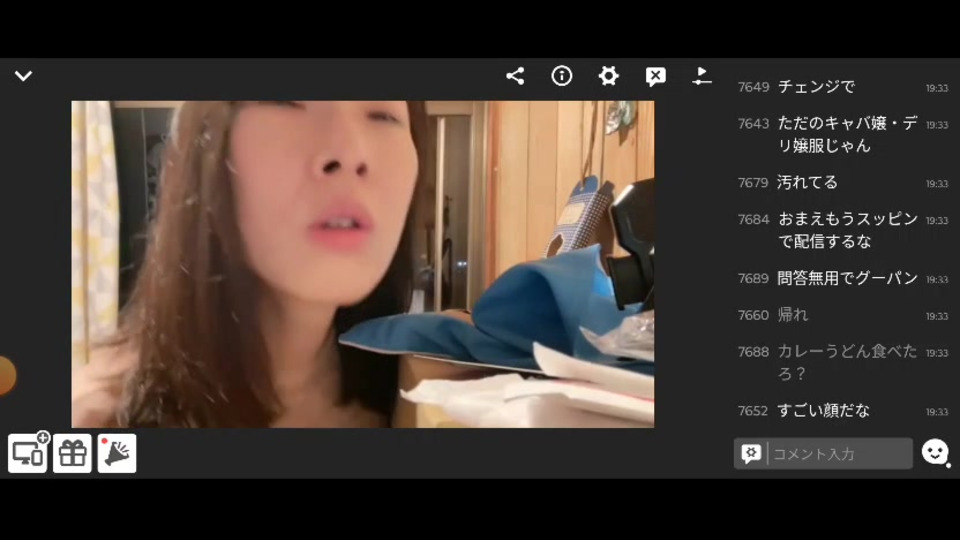Select comment 帰れ
The width and height of the screenshot is (960, 540).
coord(792,315)
